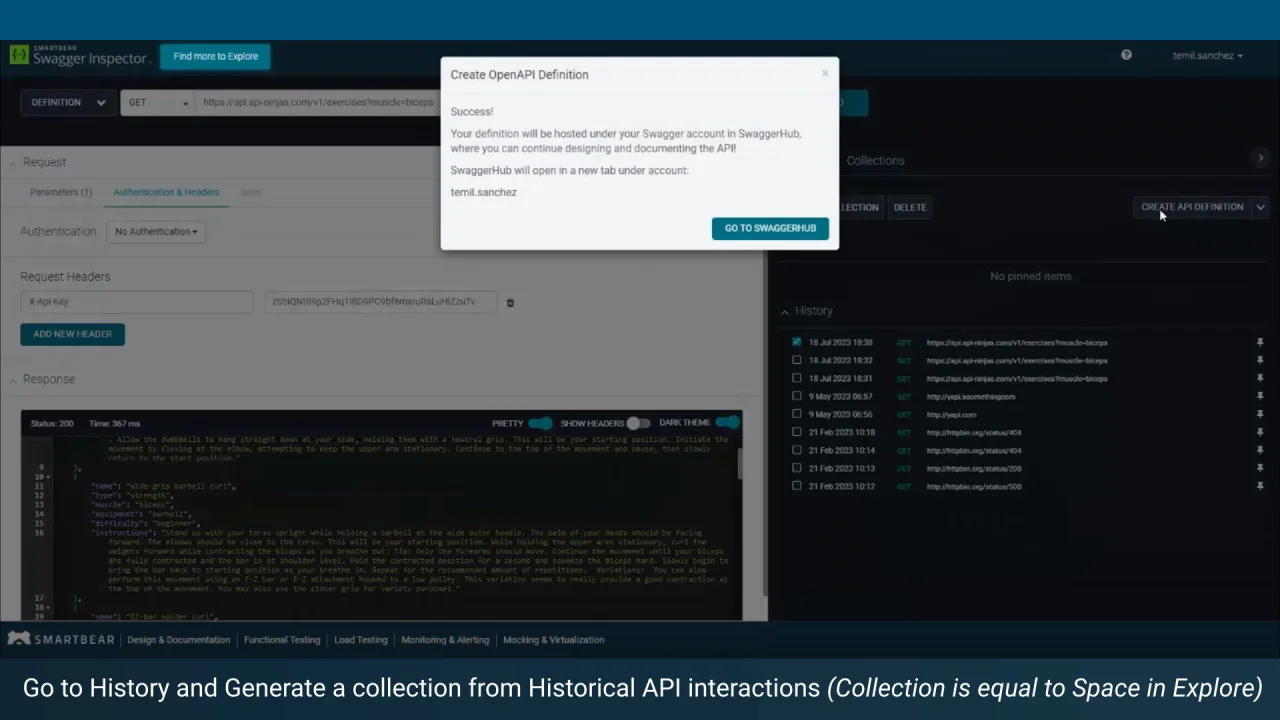The height and width of the screenshot is (720, 1280).
Task: Check the 18 Jul 2023 18:32 history entry
Action: pyautogui.click(x=797, y=360)
